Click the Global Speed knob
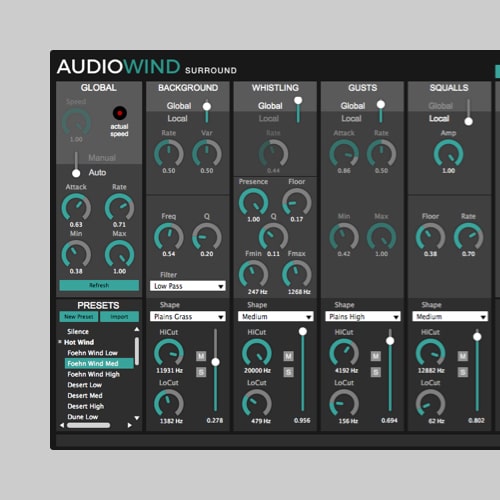500x500 pixels. 76,123
